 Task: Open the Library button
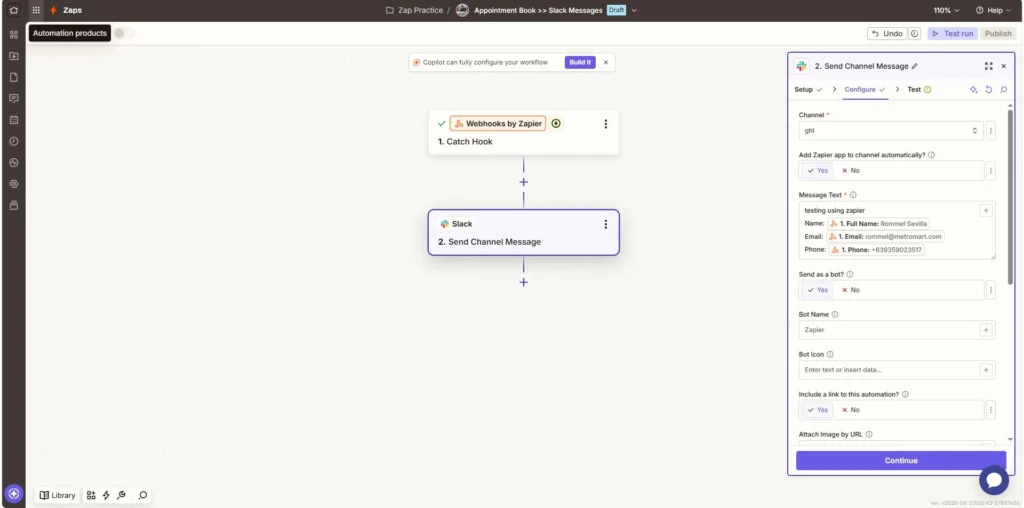coord(57,495)
